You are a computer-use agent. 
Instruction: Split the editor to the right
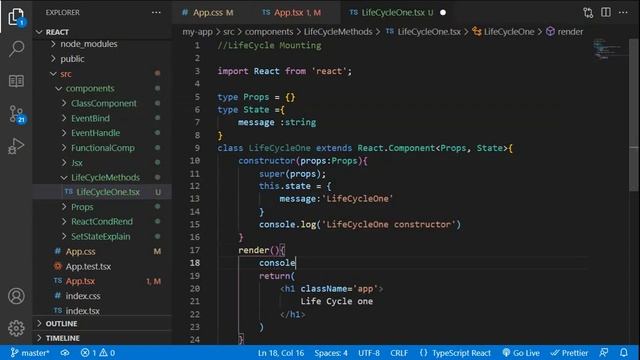click(x=606, y=12)
